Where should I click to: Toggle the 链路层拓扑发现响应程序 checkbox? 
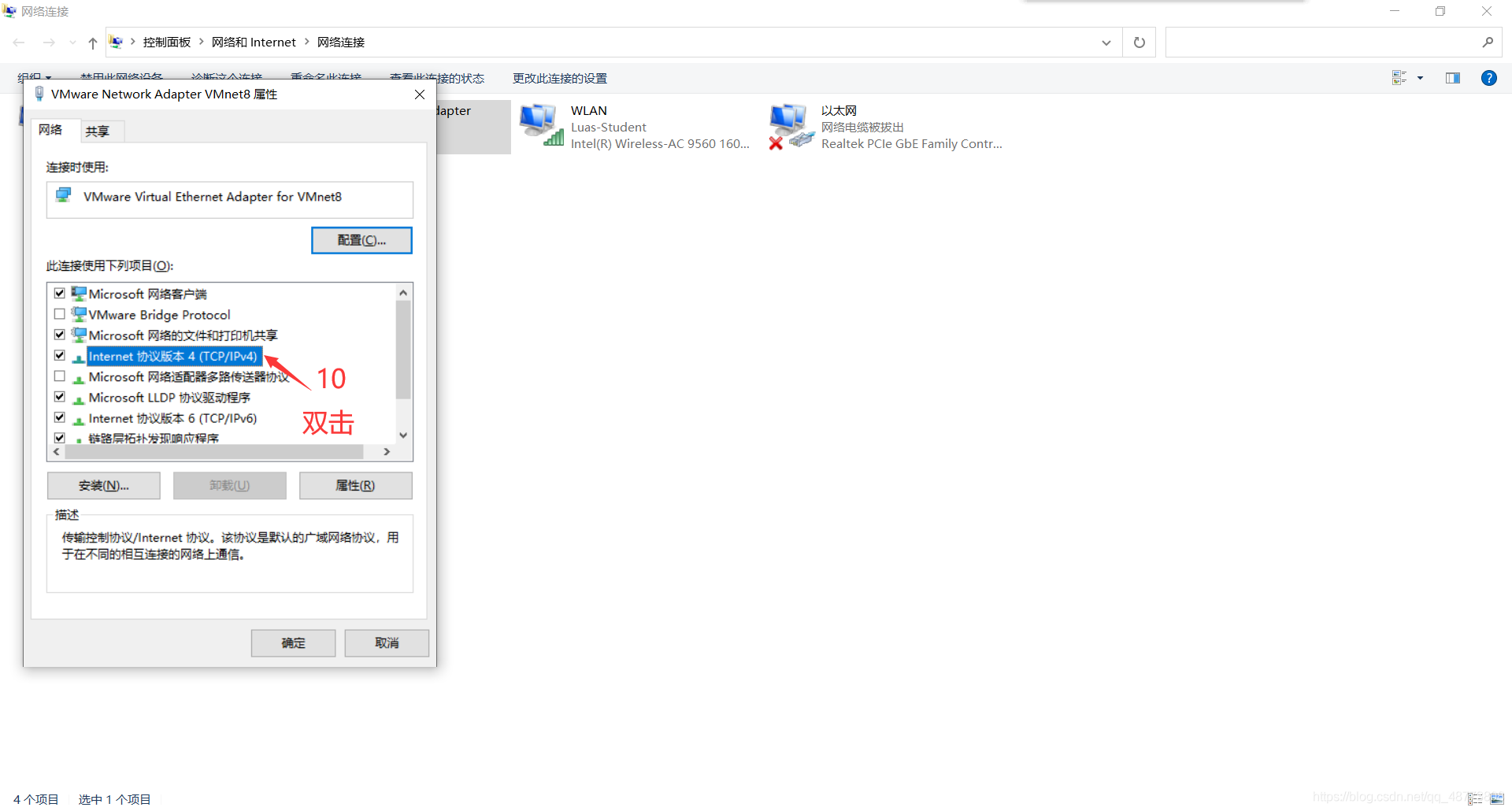click(x=60, y=437)
